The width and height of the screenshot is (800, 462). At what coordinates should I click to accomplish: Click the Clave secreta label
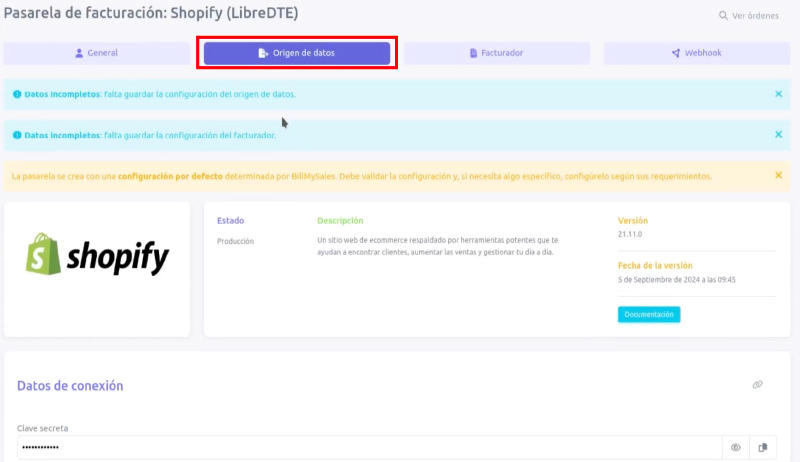[x=42, y=428]
